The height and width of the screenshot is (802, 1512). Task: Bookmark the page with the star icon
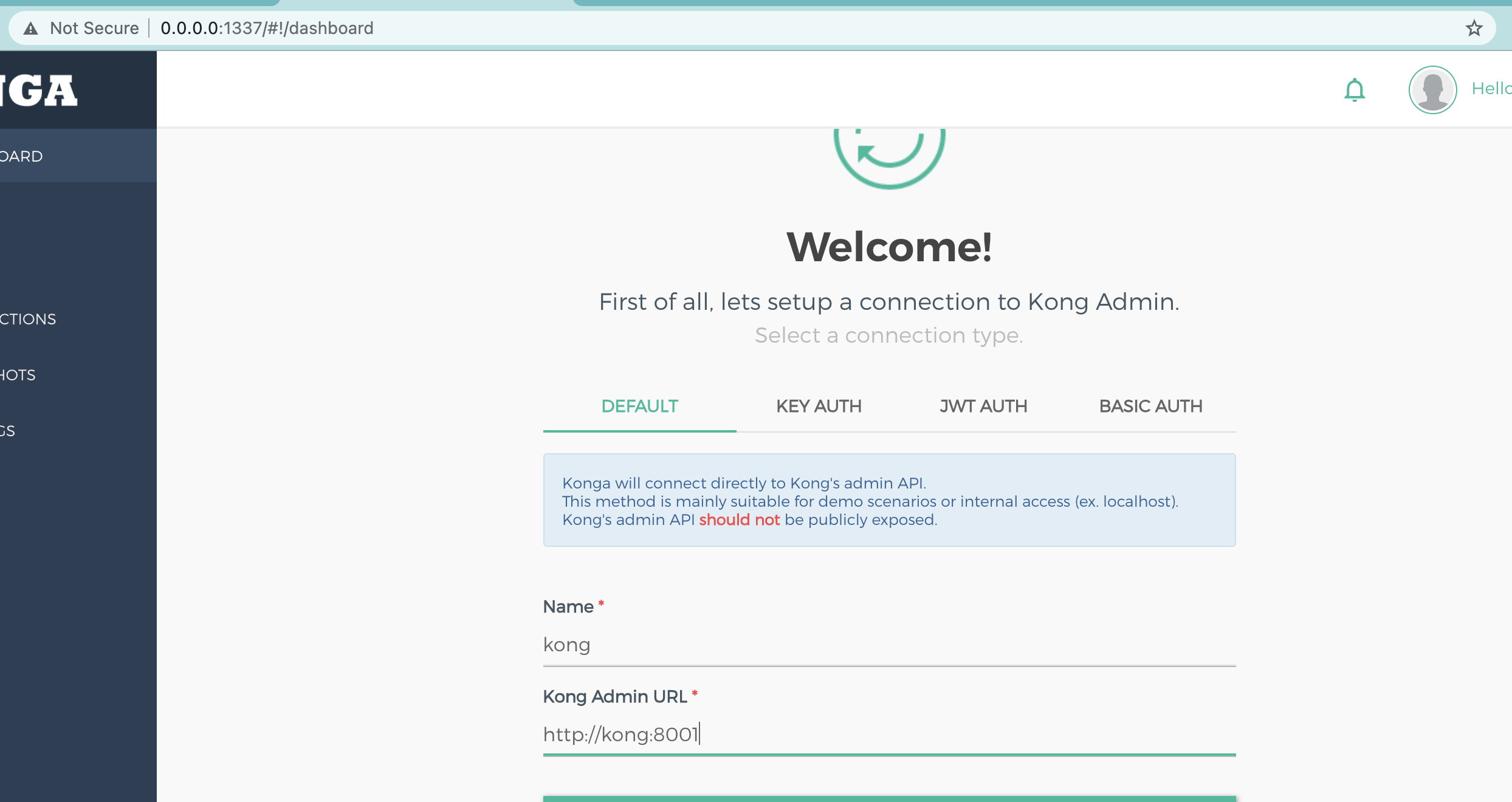(x=1474, y=28)
